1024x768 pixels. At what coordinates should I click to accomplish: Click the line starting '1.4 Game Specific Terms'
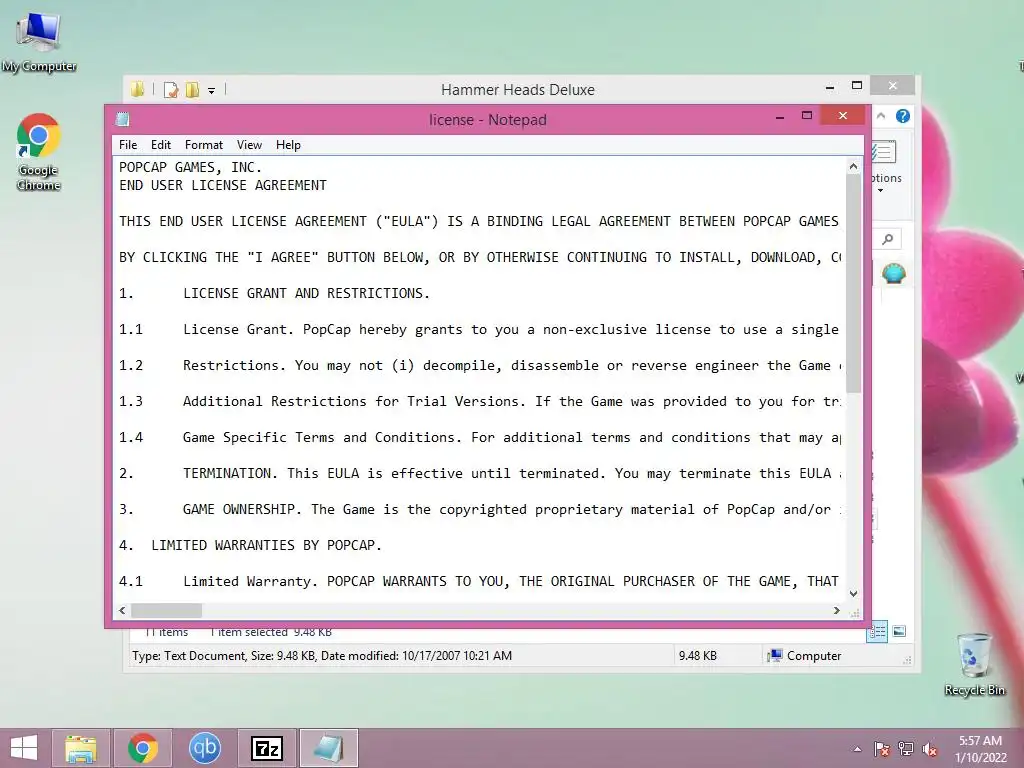click(480, 438)
